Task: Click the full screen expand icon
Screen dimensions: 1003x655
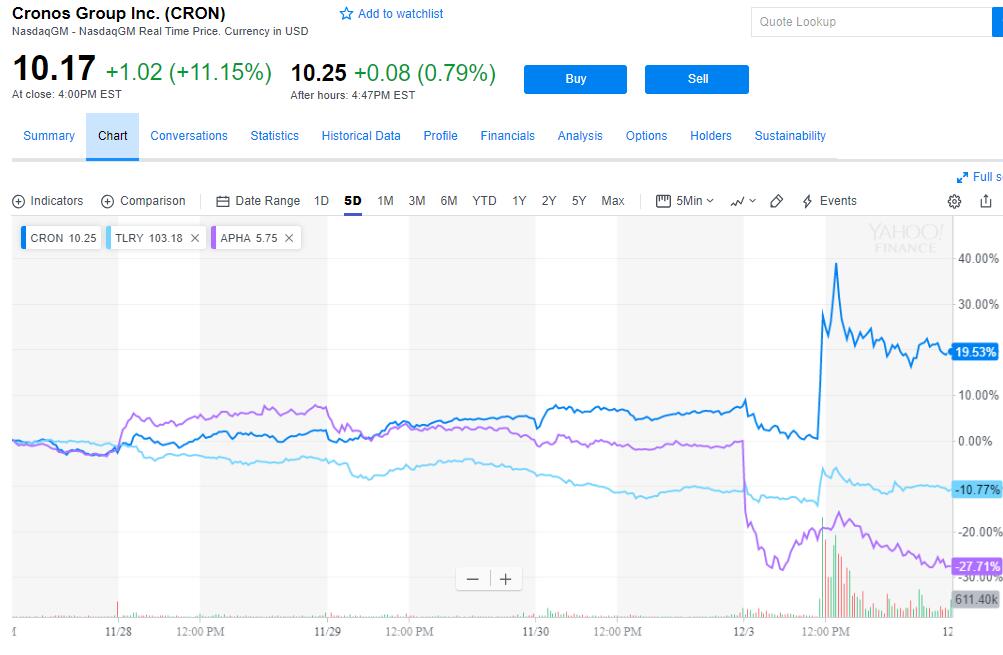Action: (x=962, y=177)
